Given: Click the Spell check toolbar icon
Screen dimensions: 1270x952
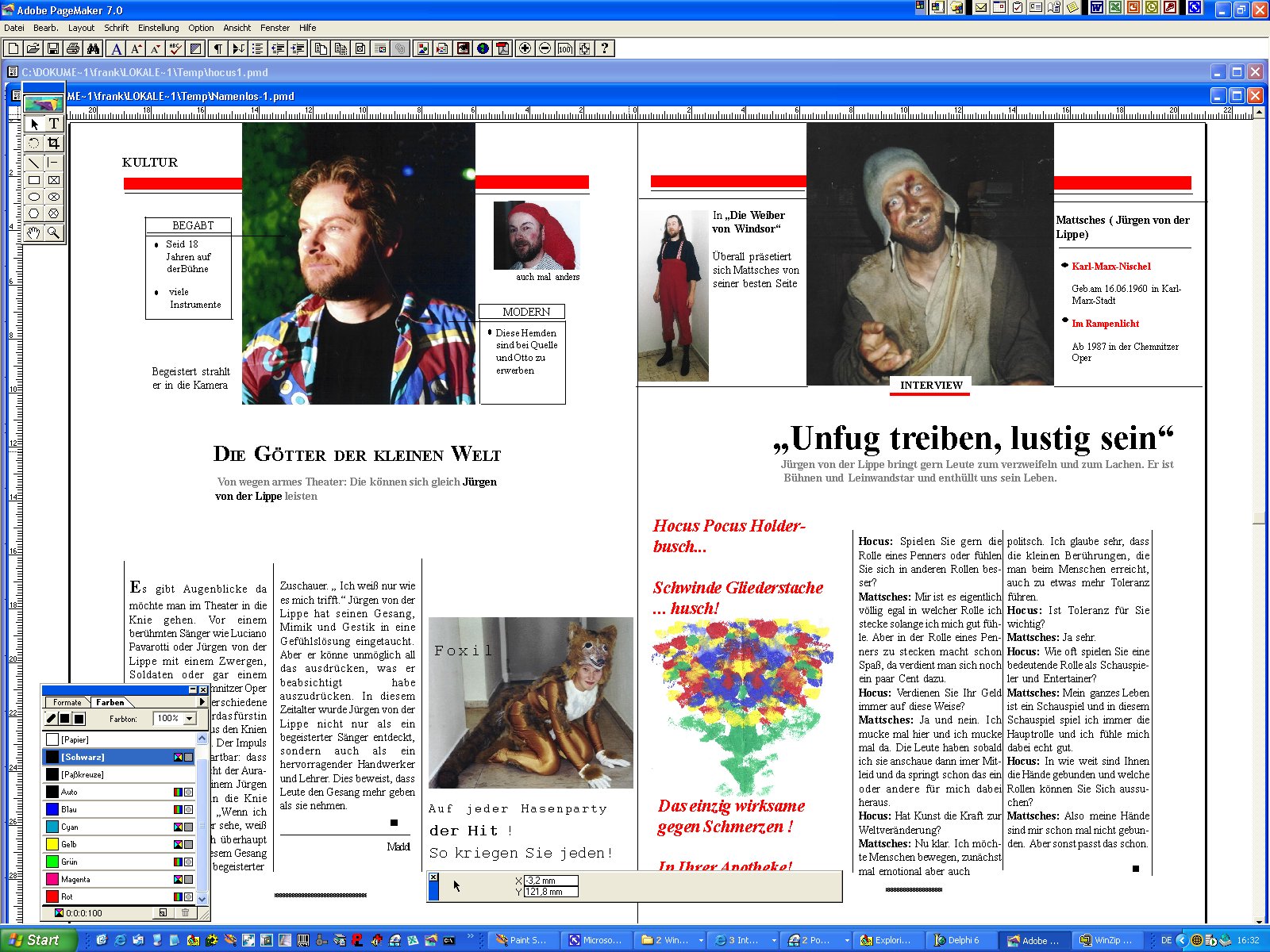Looking at the screenshot, I should click(175, 48).
